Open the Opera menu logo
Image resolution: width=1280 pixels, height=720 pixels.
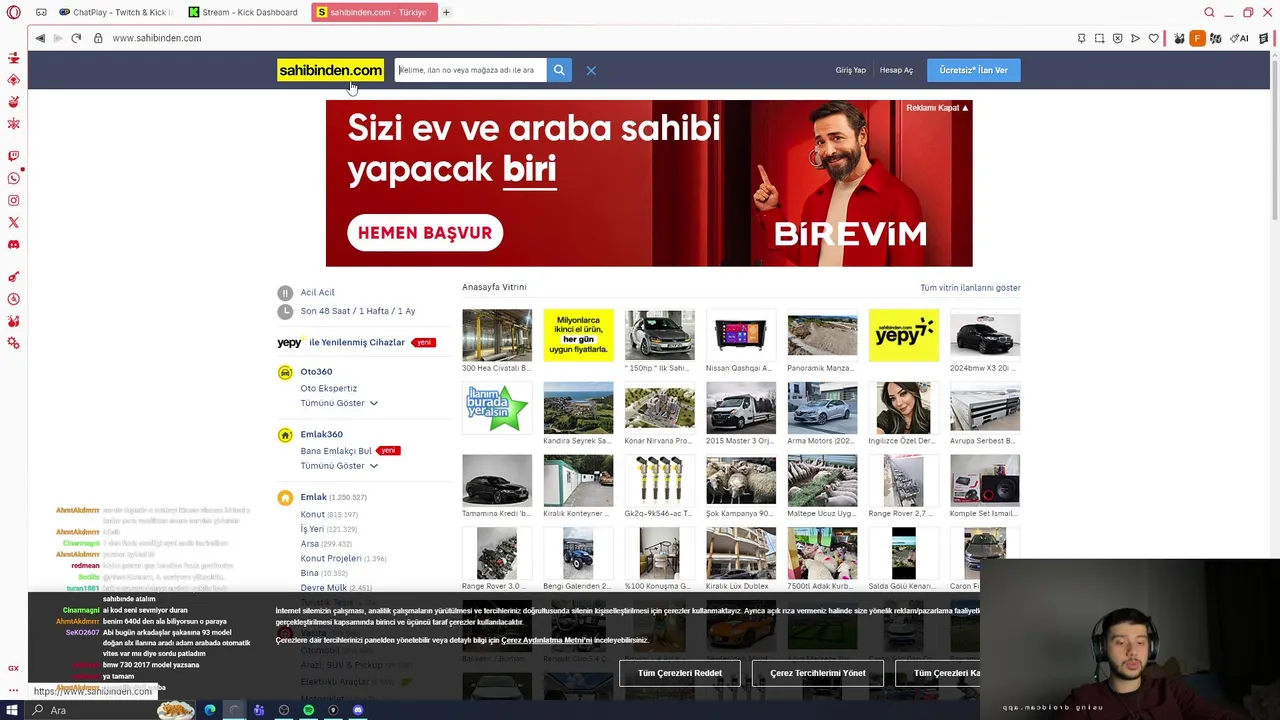[x=13, y=12]
